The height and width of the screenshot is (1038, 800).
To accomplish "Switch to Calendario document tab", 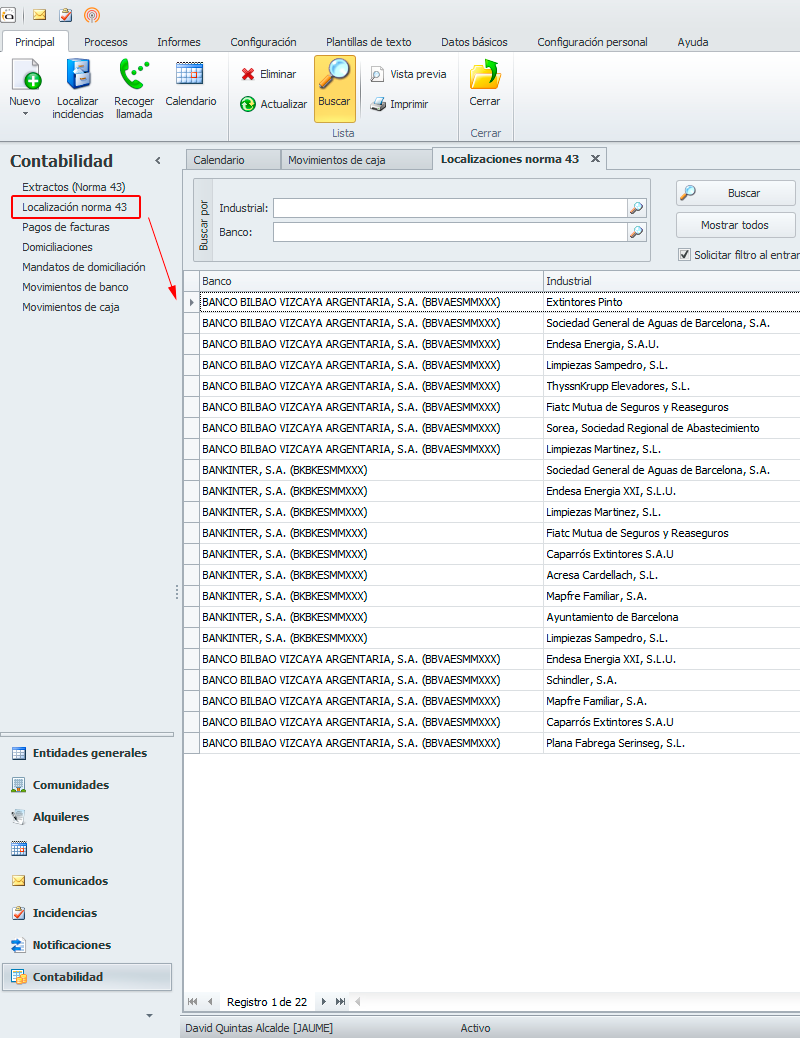I will [x=232, y=160].
